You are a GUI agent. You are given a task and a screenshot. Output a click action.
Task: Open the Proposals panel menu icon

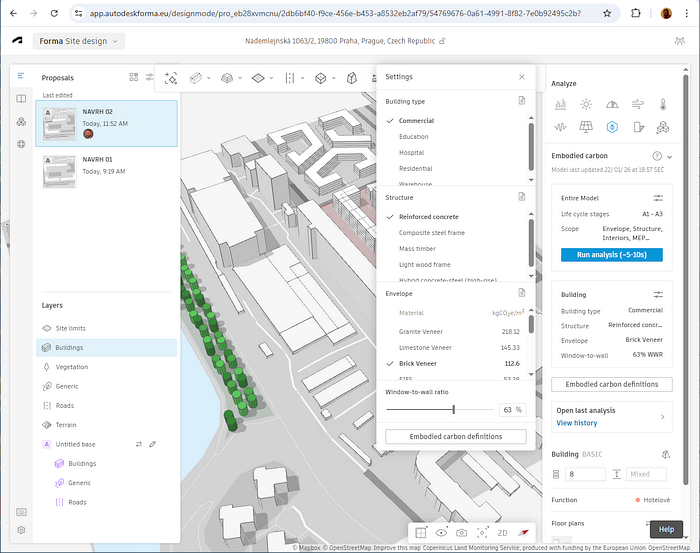point(21,76)
